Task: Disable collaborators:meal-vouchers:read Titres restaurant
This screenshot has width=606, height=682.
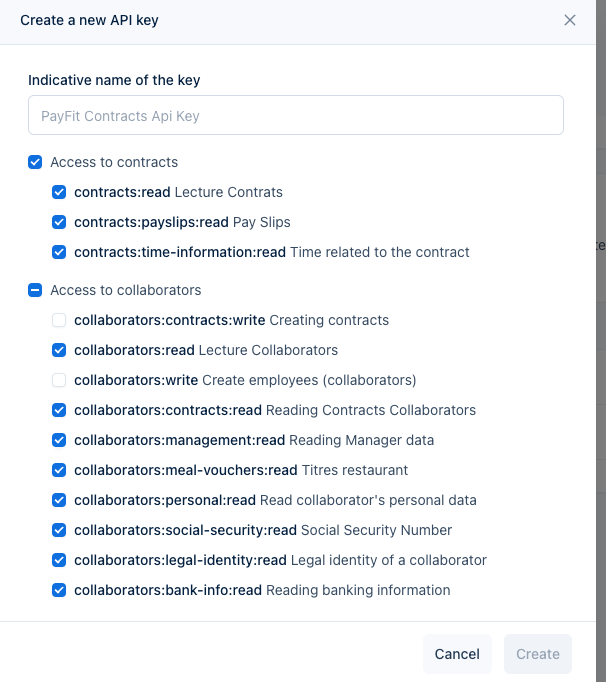Action: 59,470
